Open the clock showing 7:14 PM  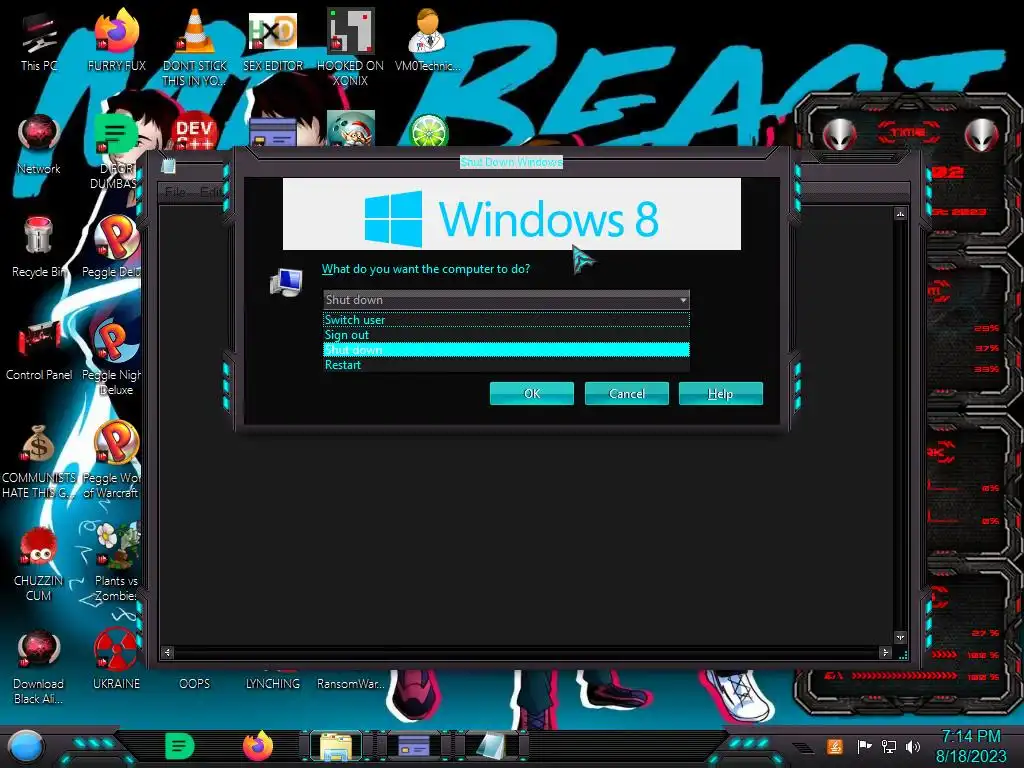[971, 746]
